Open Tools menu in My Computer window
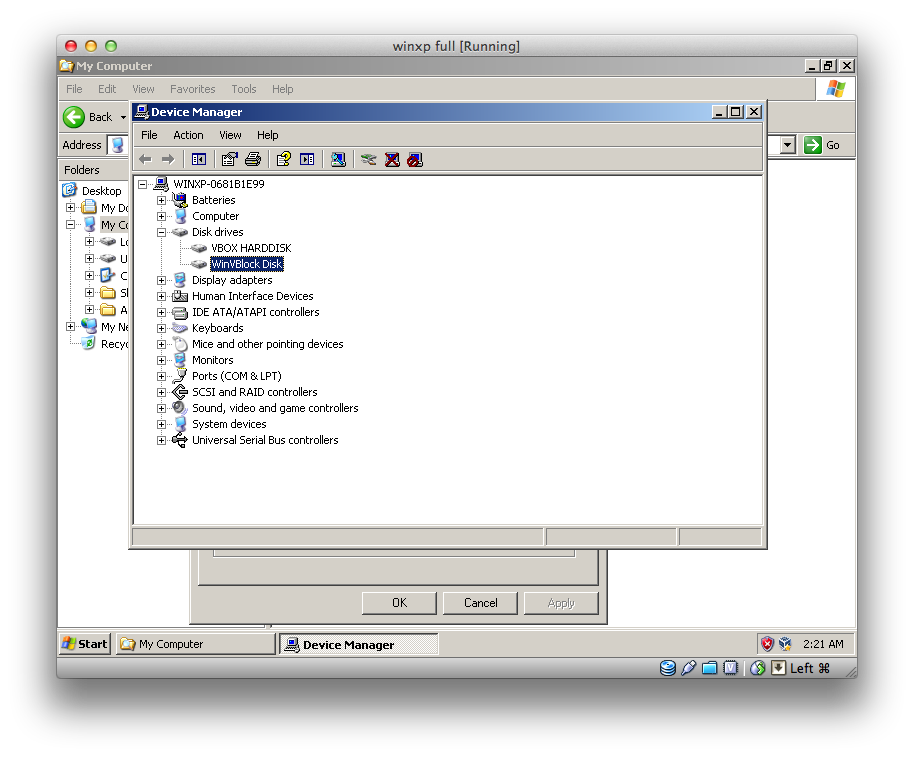 244,89
